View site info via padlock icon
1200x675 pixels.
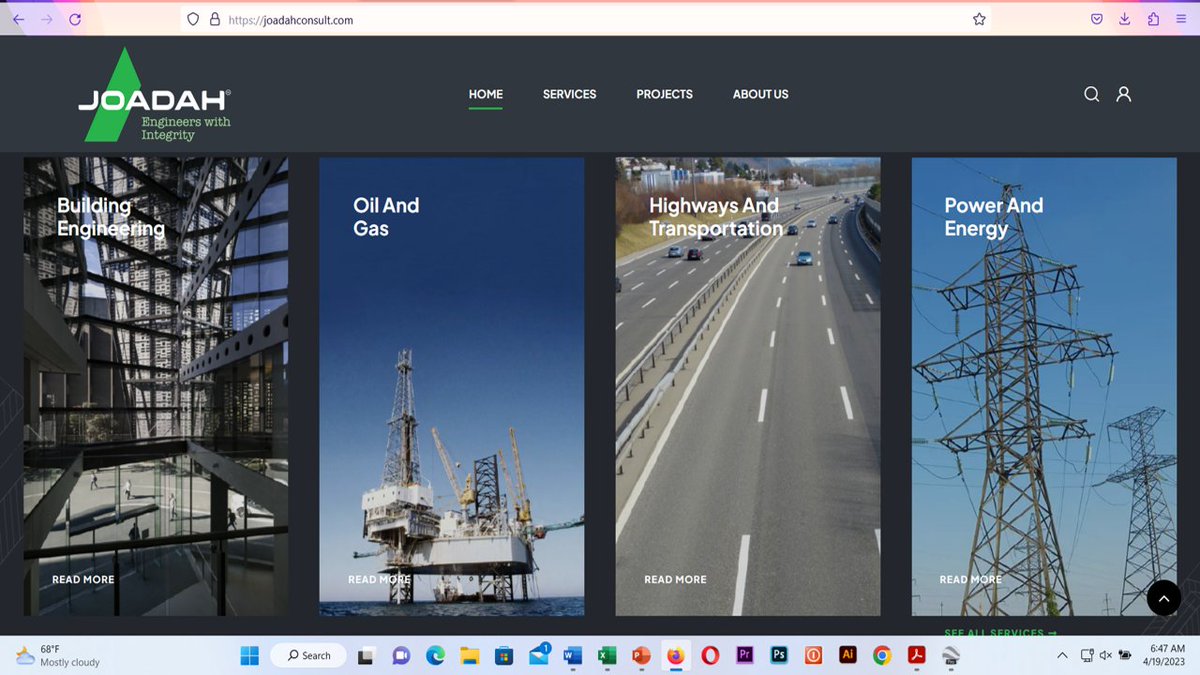214,19
